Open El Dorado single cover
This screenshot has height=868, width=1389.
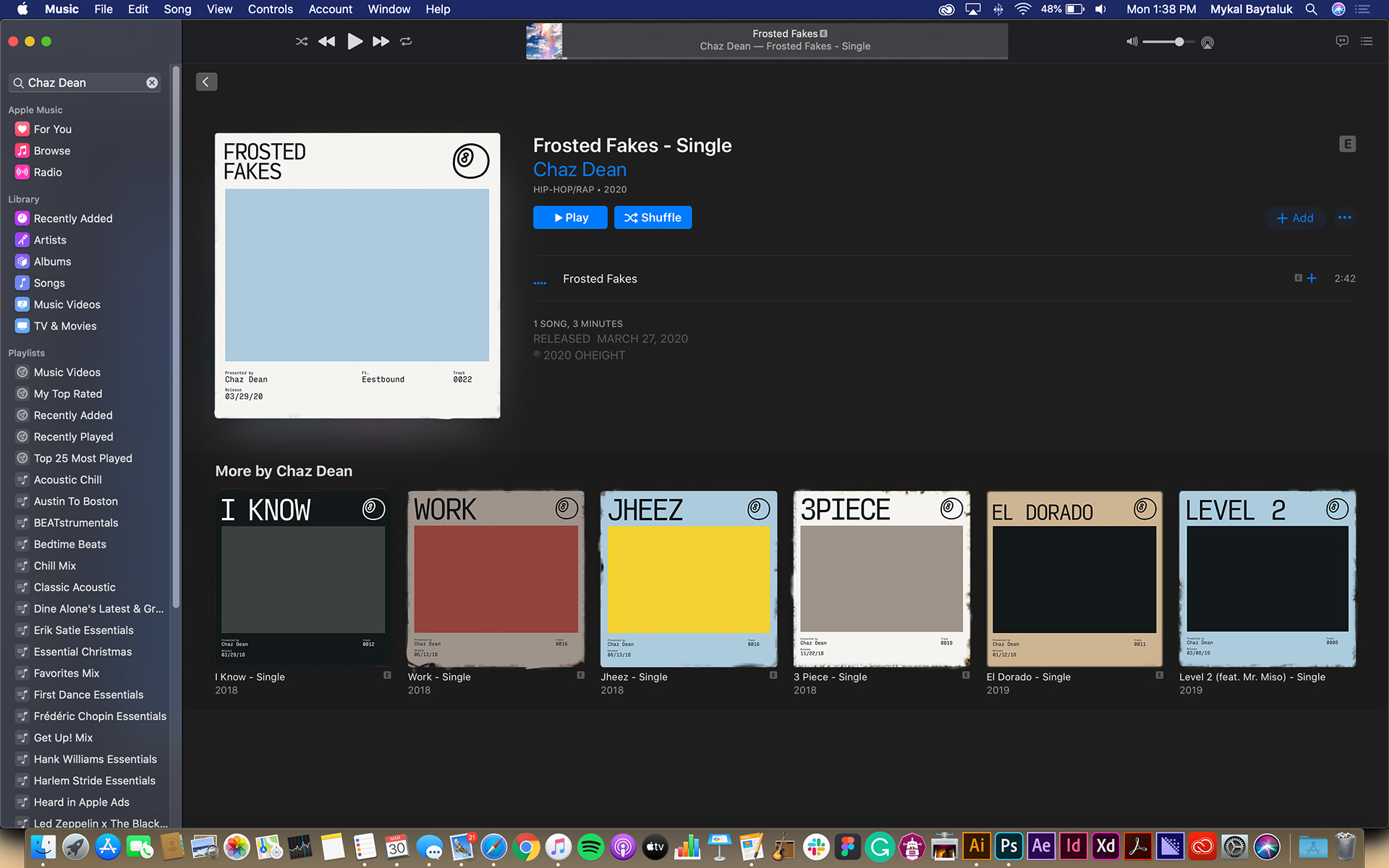click(1075, 579)
